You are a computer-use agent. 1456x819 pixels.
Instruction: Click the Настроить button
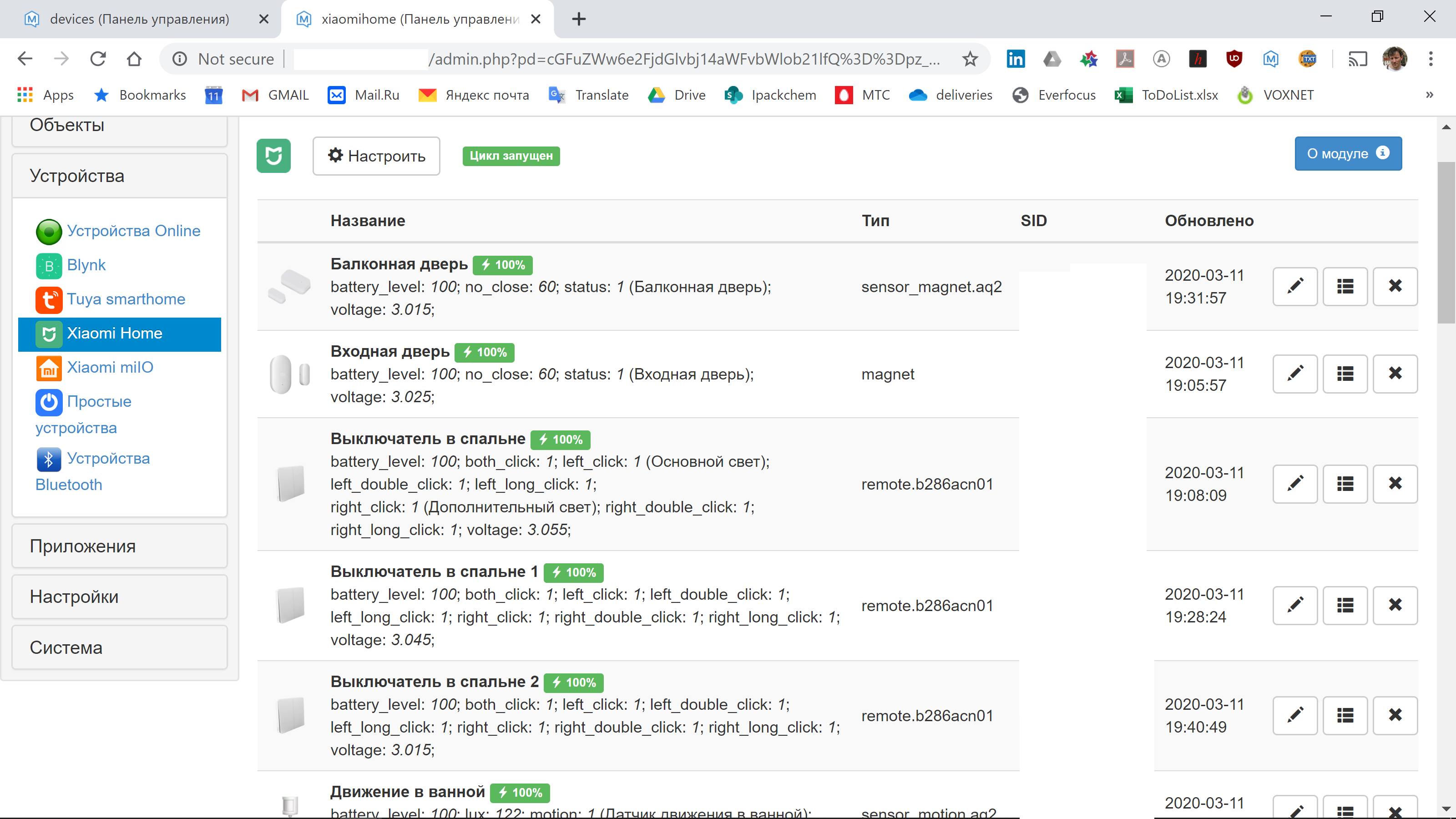point(376,156)
